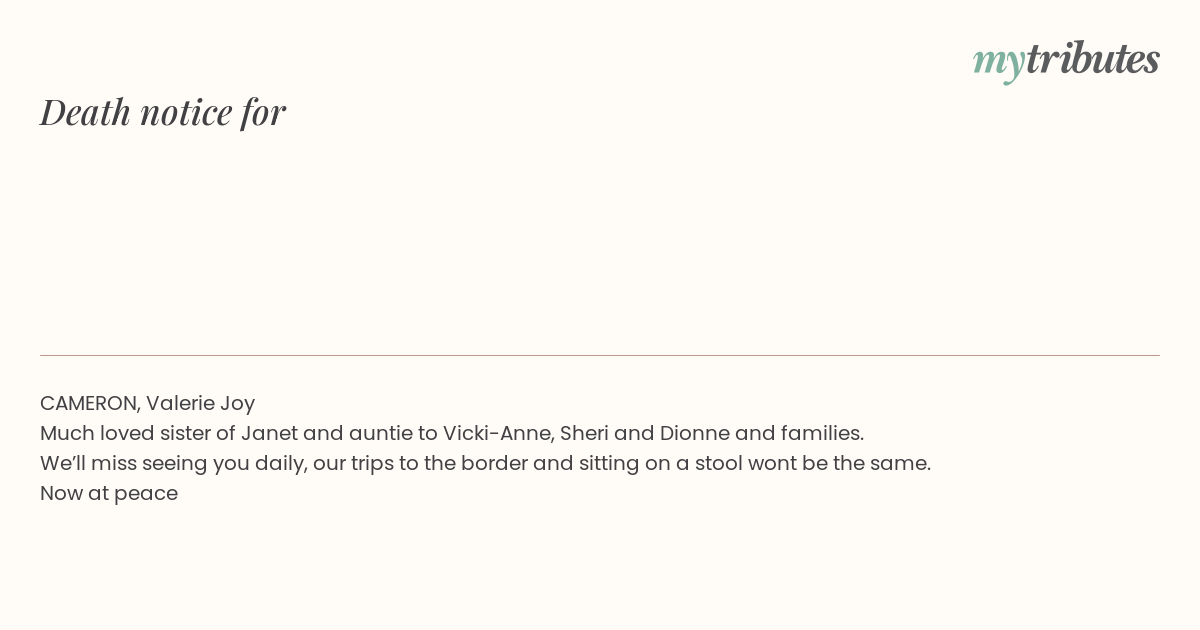Select the "CAMERON, Valerie Joy" name line
This screenshot has height=630, width=1200.
pos(148,403)
